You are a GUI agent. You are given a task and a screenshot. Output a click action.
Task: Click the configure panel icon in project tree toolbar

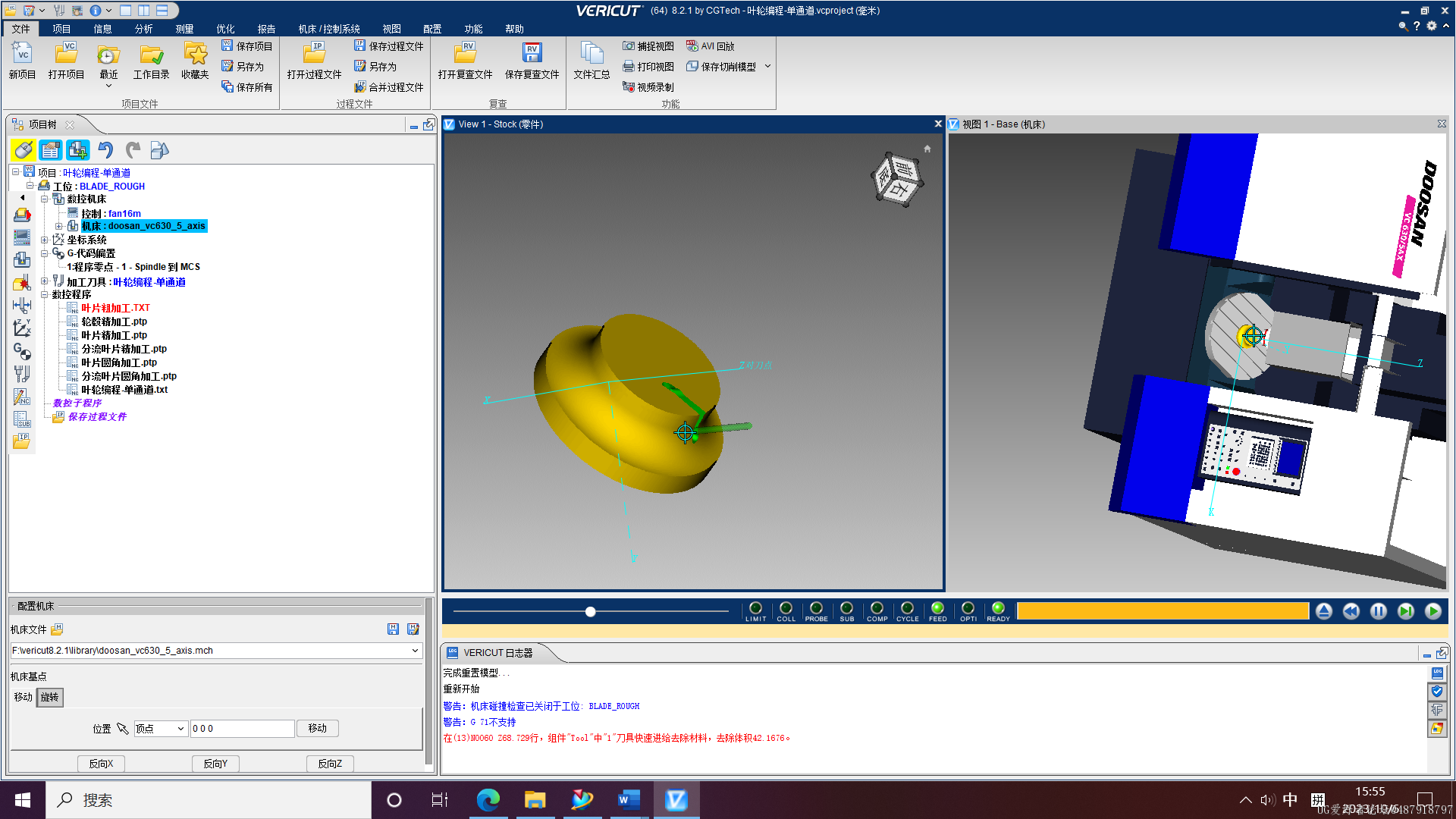click(50, 150)
